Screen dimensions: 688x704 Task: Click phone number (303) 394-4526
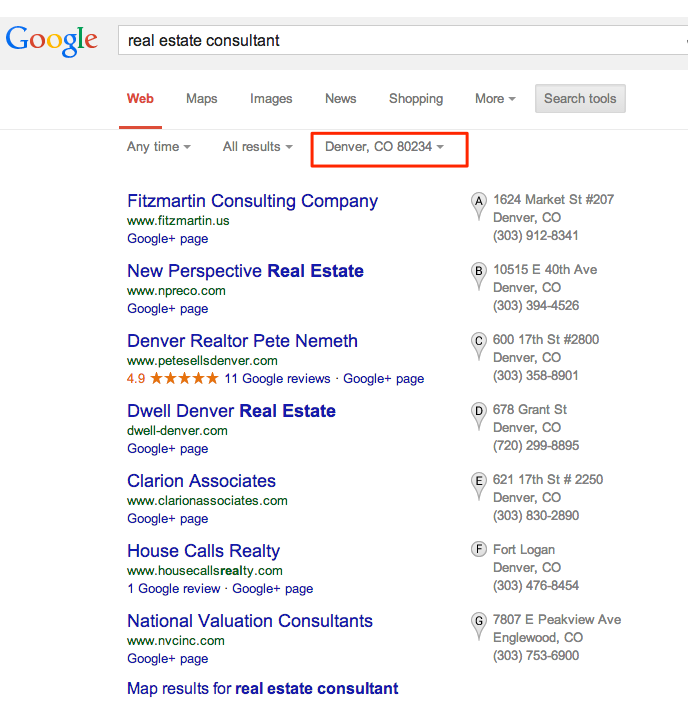click(536, 305)
